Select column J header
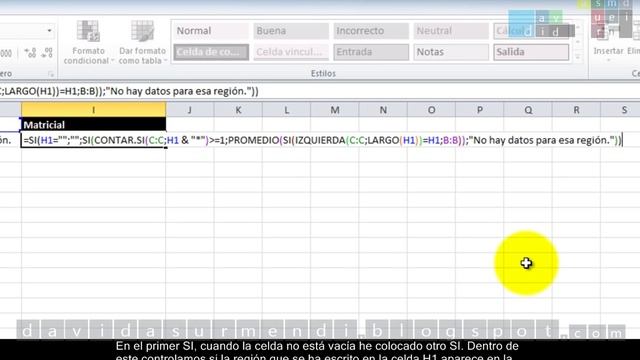The height and width of the screenshot is (360, 640). [x=190, y=110]
